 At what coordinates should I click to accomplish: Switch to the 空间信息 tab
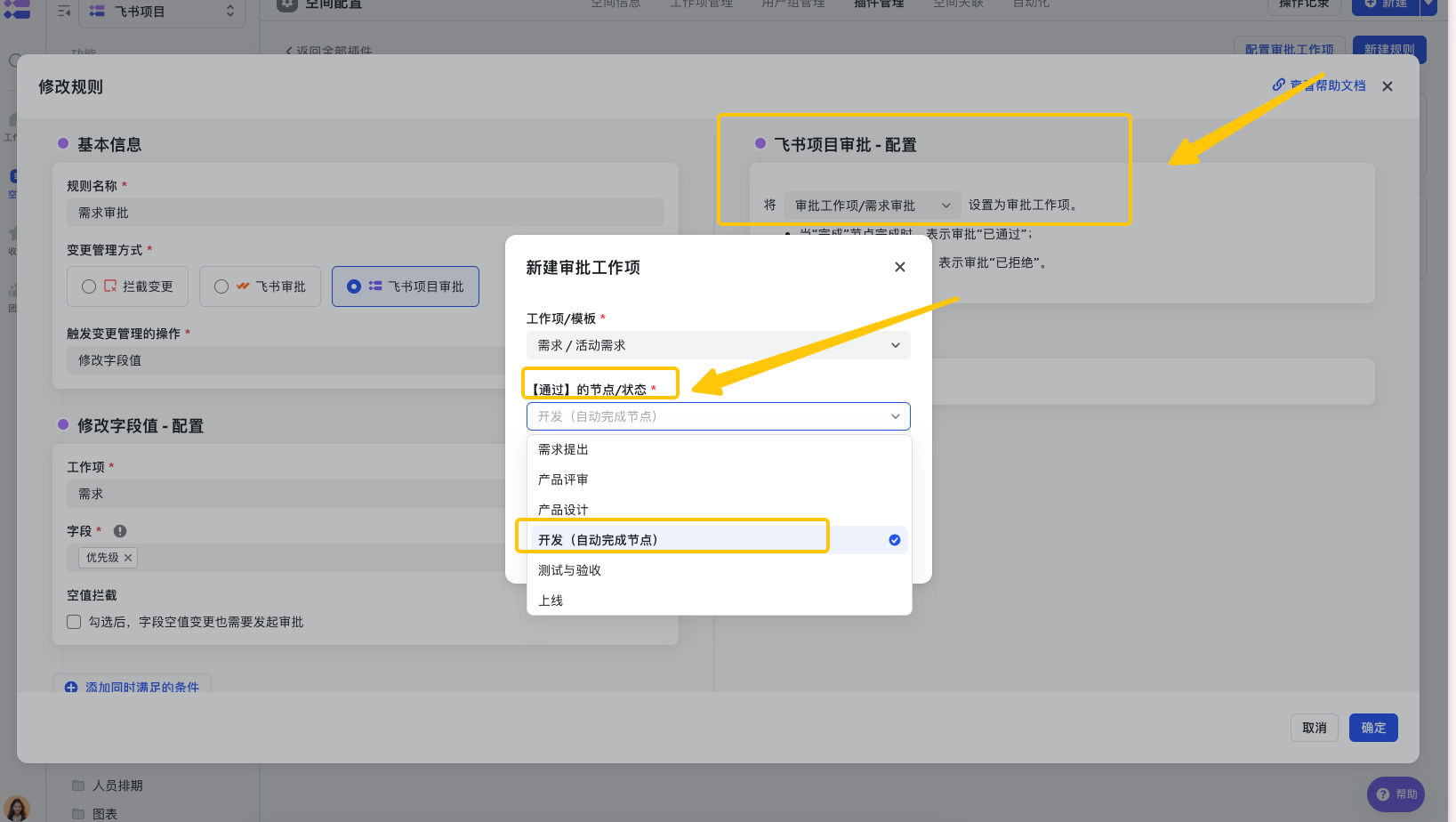point(615,4)
